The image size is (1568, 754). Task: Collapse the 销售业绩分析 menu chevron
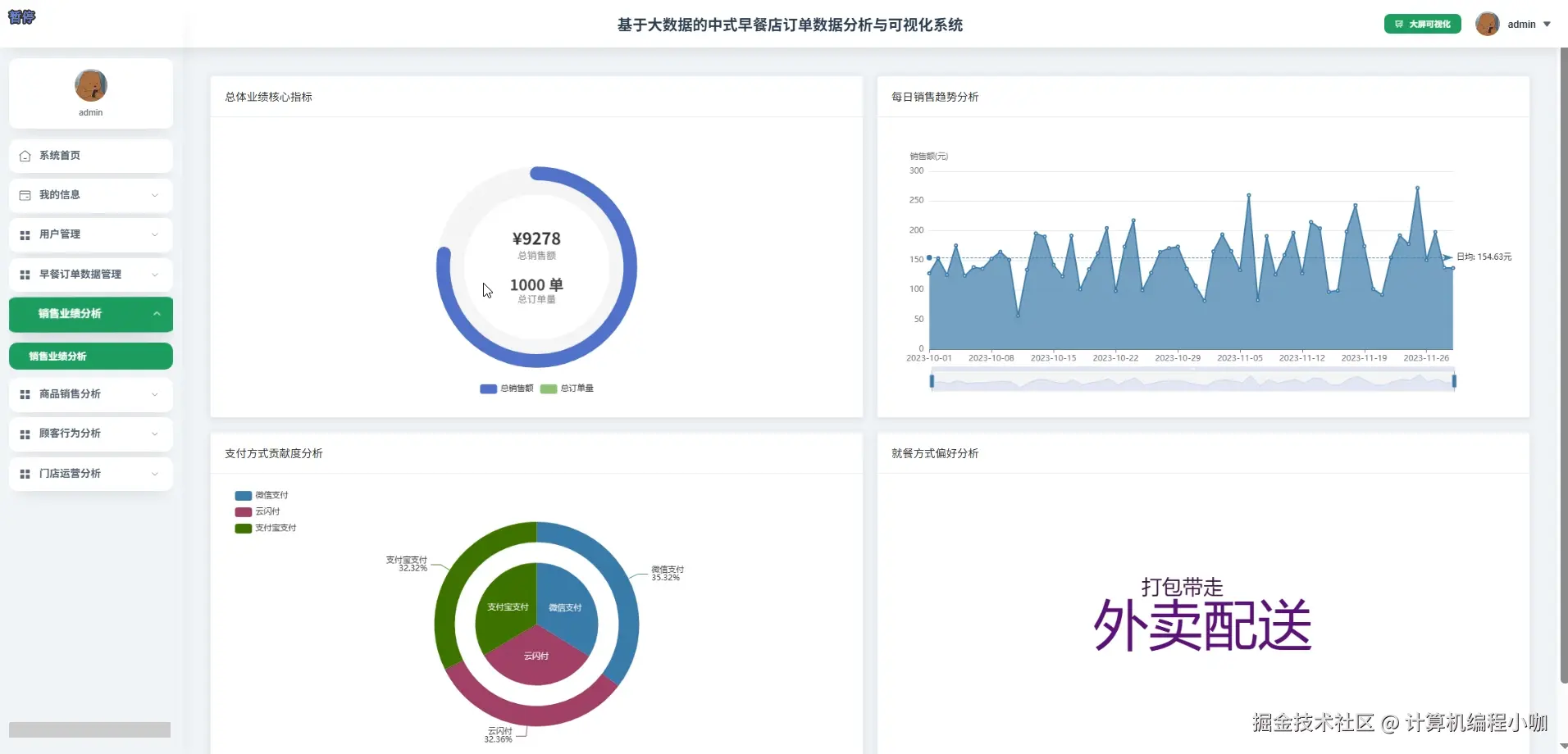coord(157,314)
